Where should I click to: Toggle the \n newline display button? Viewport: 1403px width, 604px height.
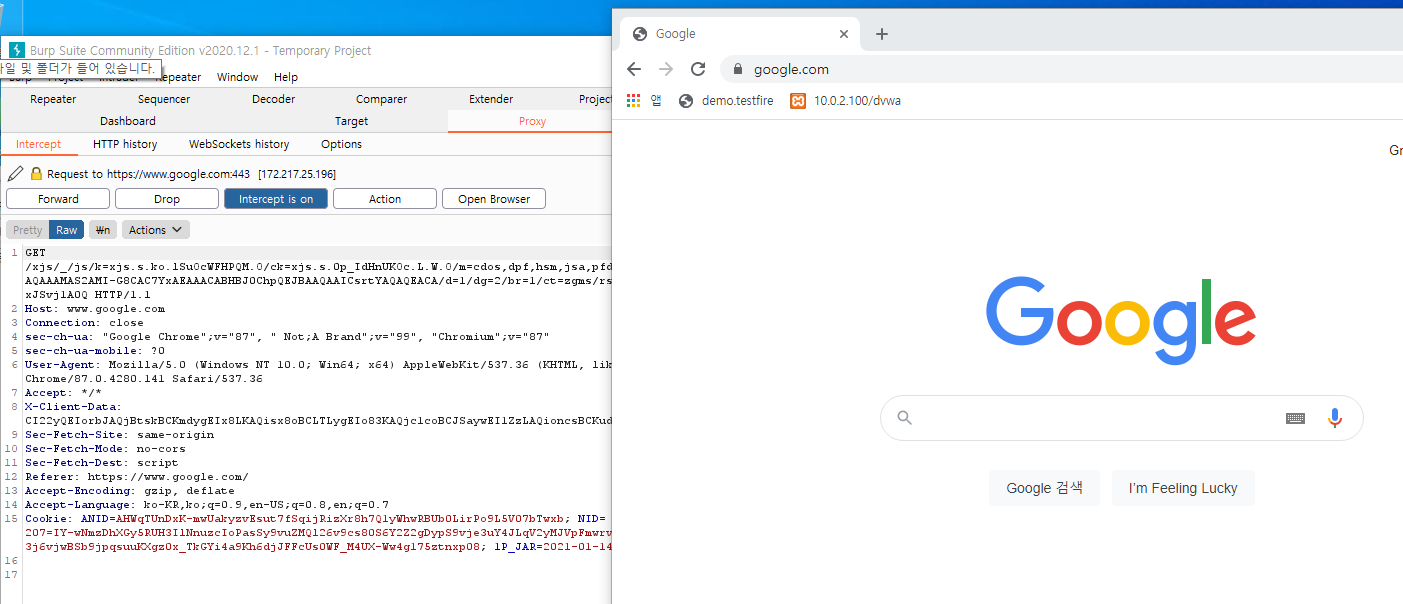(x=102, y=230)
